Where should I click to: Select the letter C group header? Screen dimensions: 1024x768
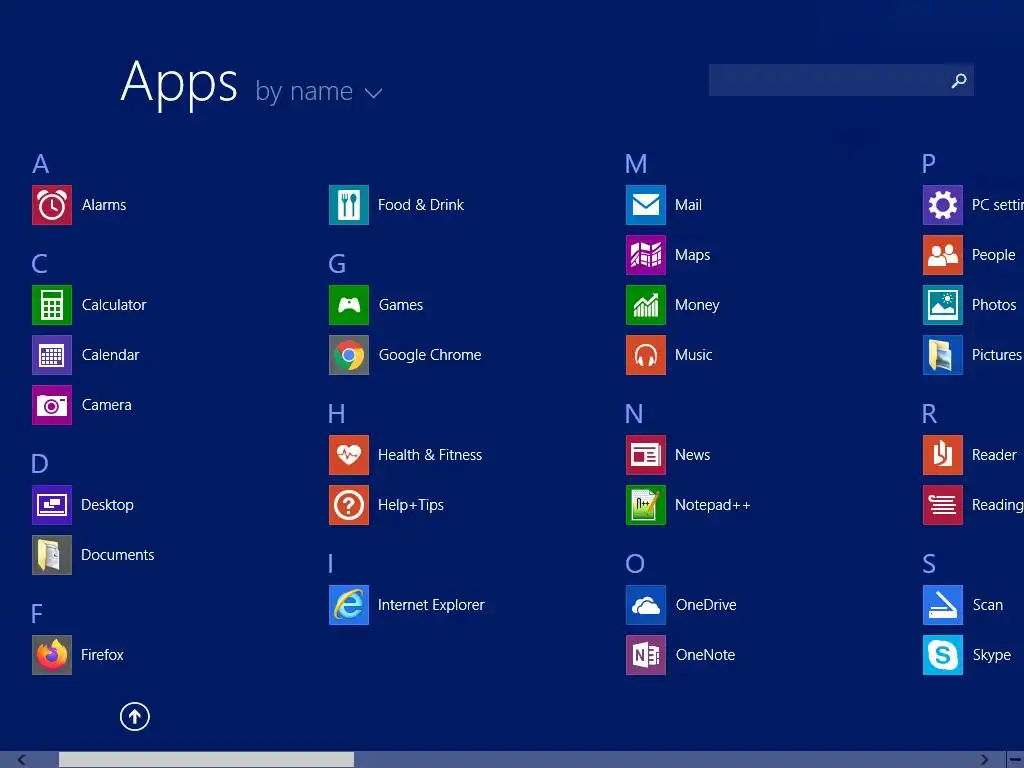coord(39,264)
